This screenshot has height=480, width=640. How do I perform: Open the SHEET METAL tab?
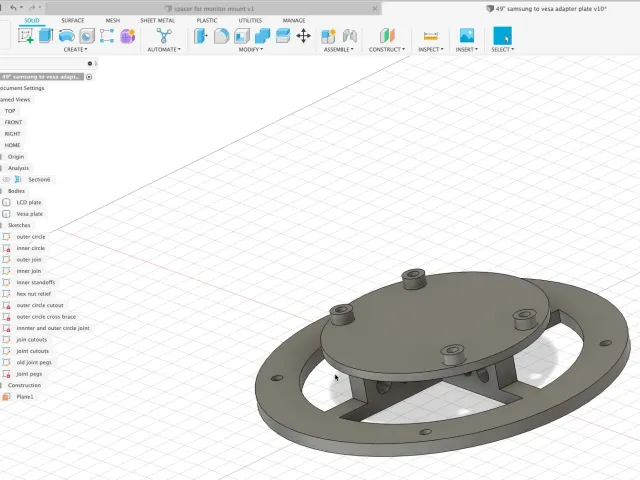coord(158,20)
